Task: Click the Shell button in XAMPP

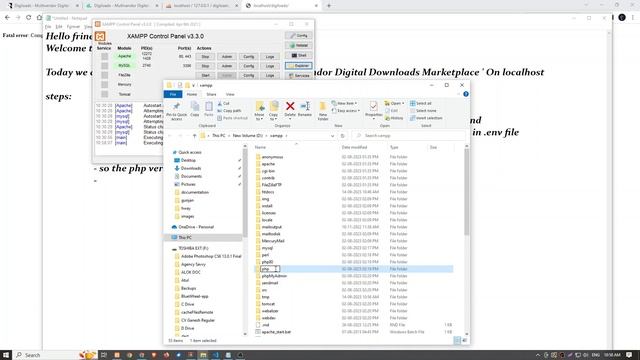Action: (299, 56)
